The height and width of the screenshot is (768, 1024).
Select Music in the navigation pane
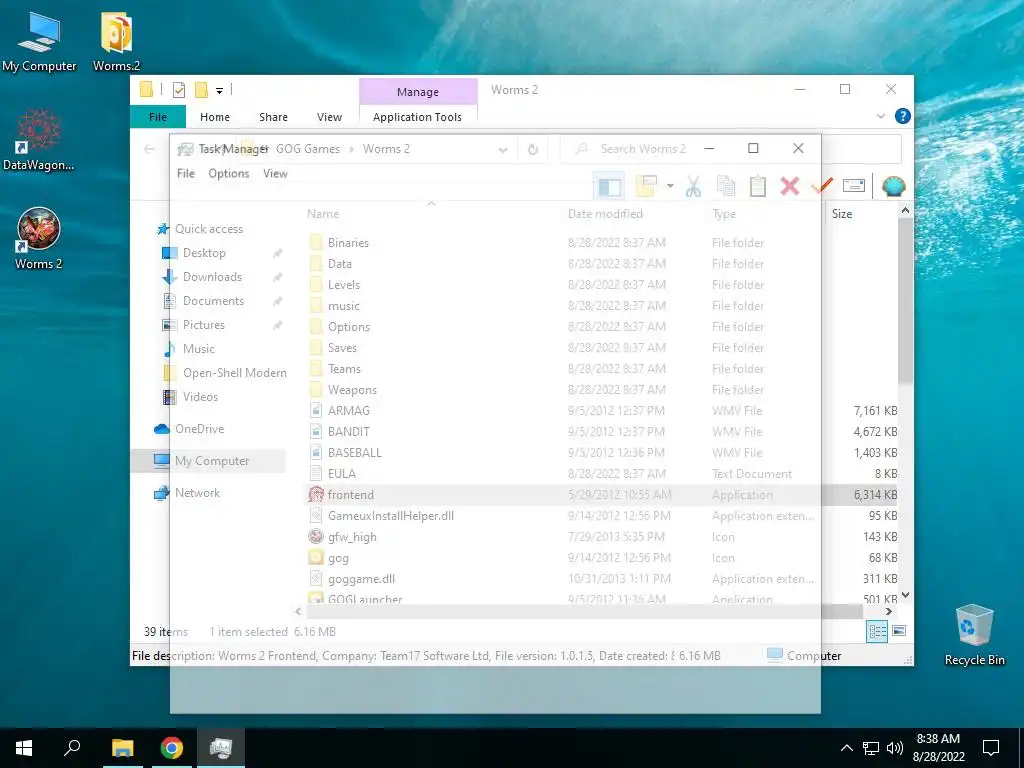tap(199, 349)
